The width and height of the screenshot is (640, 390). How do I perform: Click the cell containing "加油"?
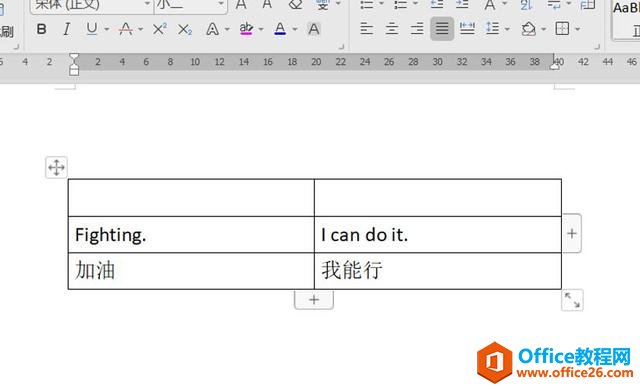[191, 271]
